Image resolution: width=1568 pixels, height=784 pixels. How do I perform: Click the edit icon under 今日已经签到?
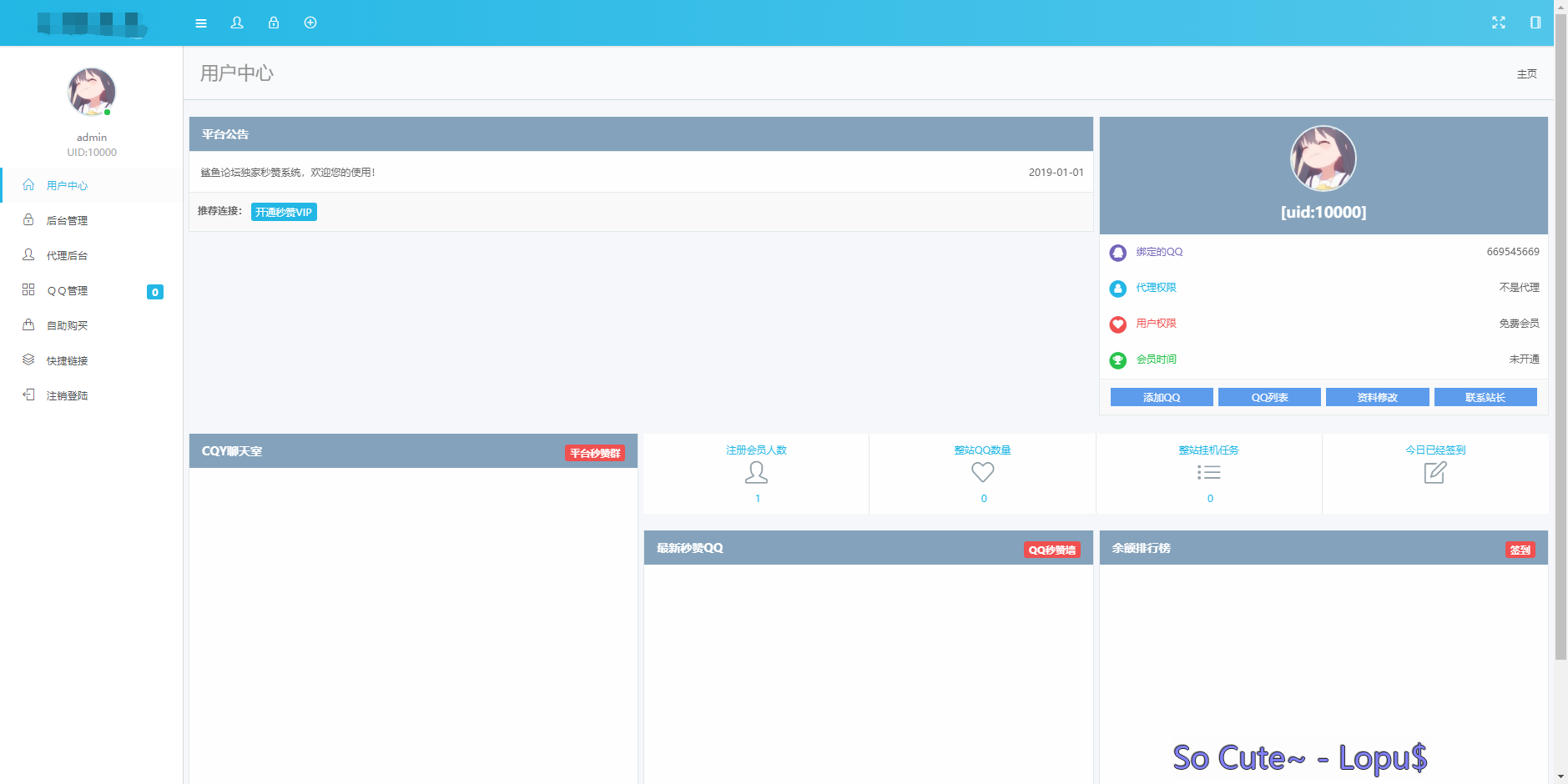point(1435,473)
